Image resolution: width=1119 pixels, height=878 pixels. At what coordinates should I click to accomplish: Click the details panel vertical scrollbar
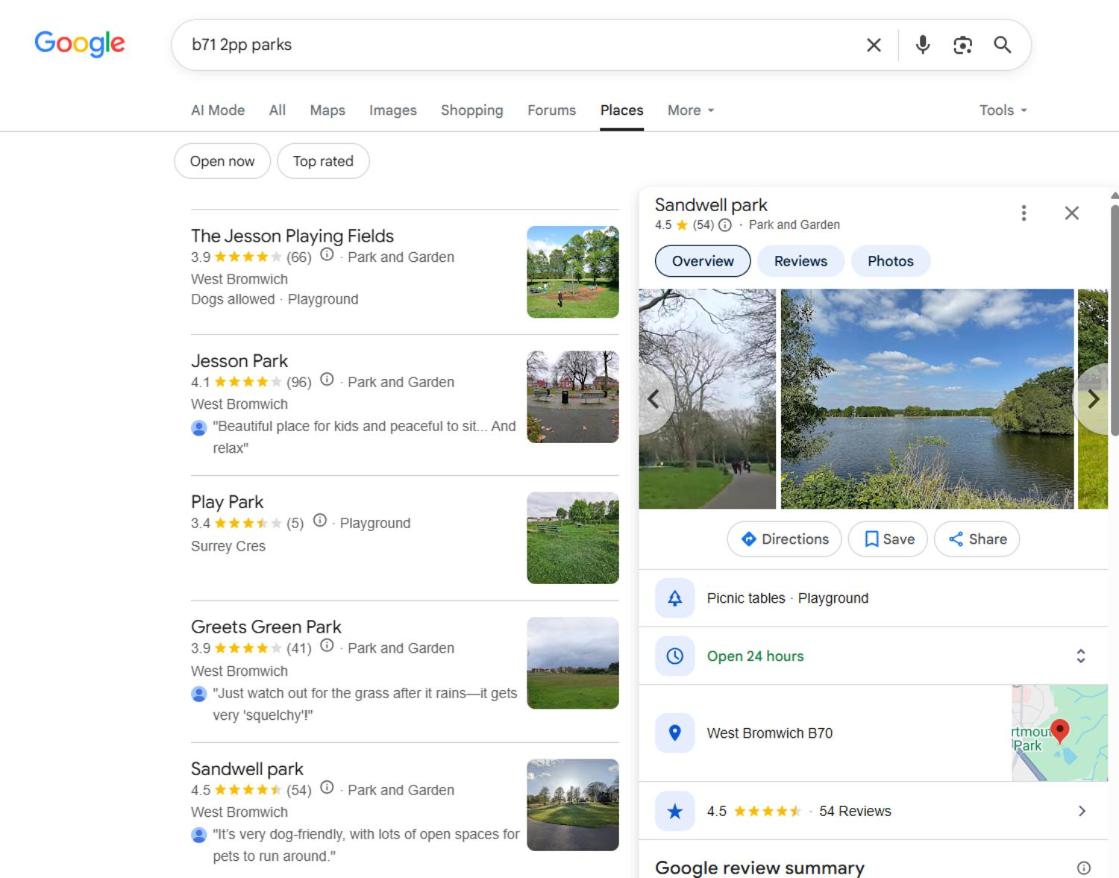coord(1114,320)
